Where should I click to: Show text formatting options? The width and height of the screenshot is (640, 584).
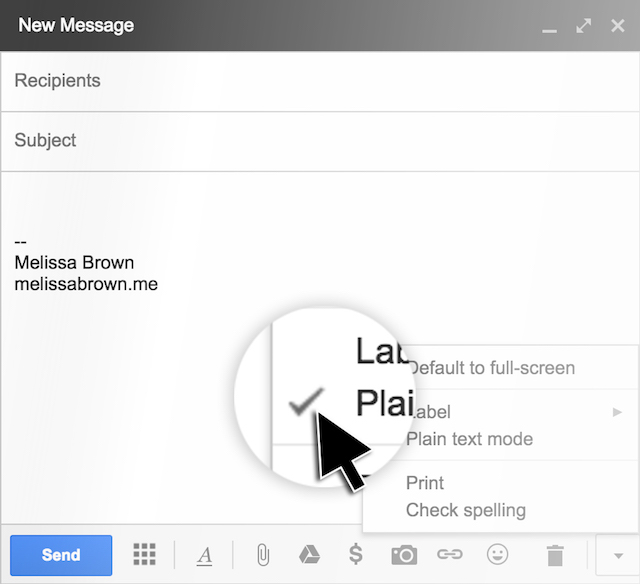tap(204, 555)
